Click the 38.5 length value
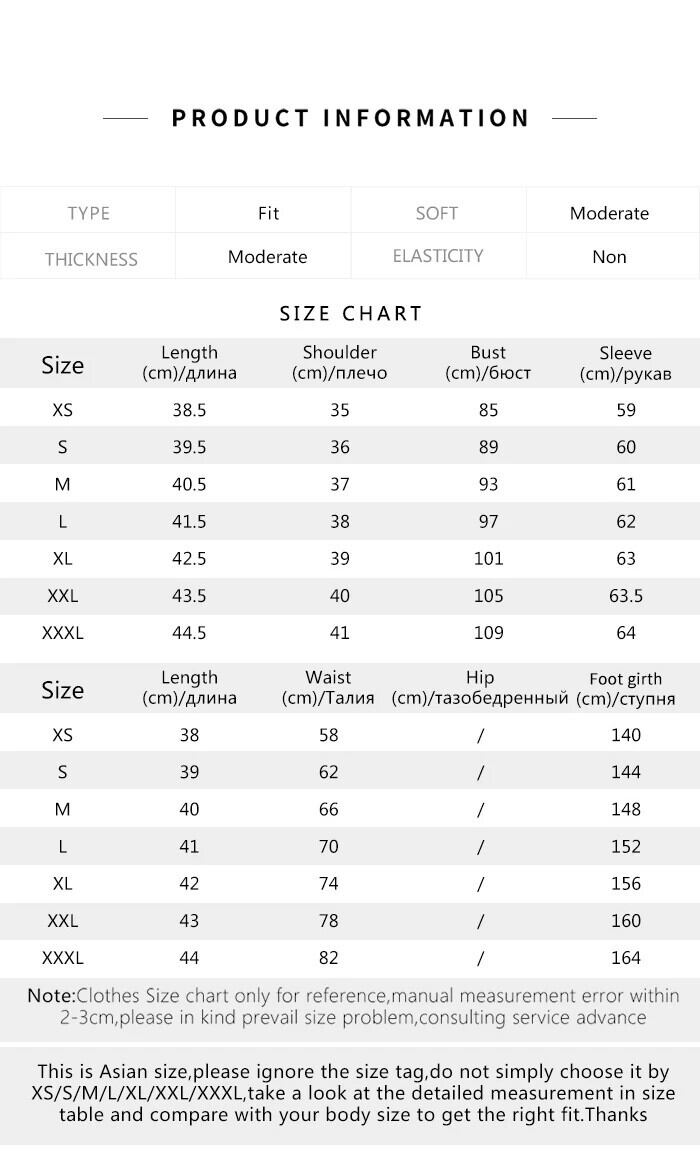The height and width of the screenshot is (1161, 700). (189, 410)
